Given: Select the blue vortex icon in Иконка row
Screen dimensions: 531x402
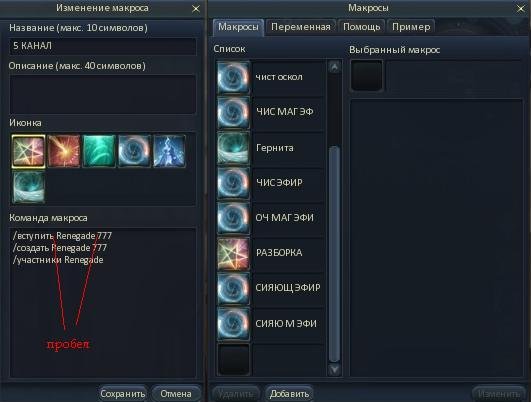Looking at the screenshot, I should point(134,151).
